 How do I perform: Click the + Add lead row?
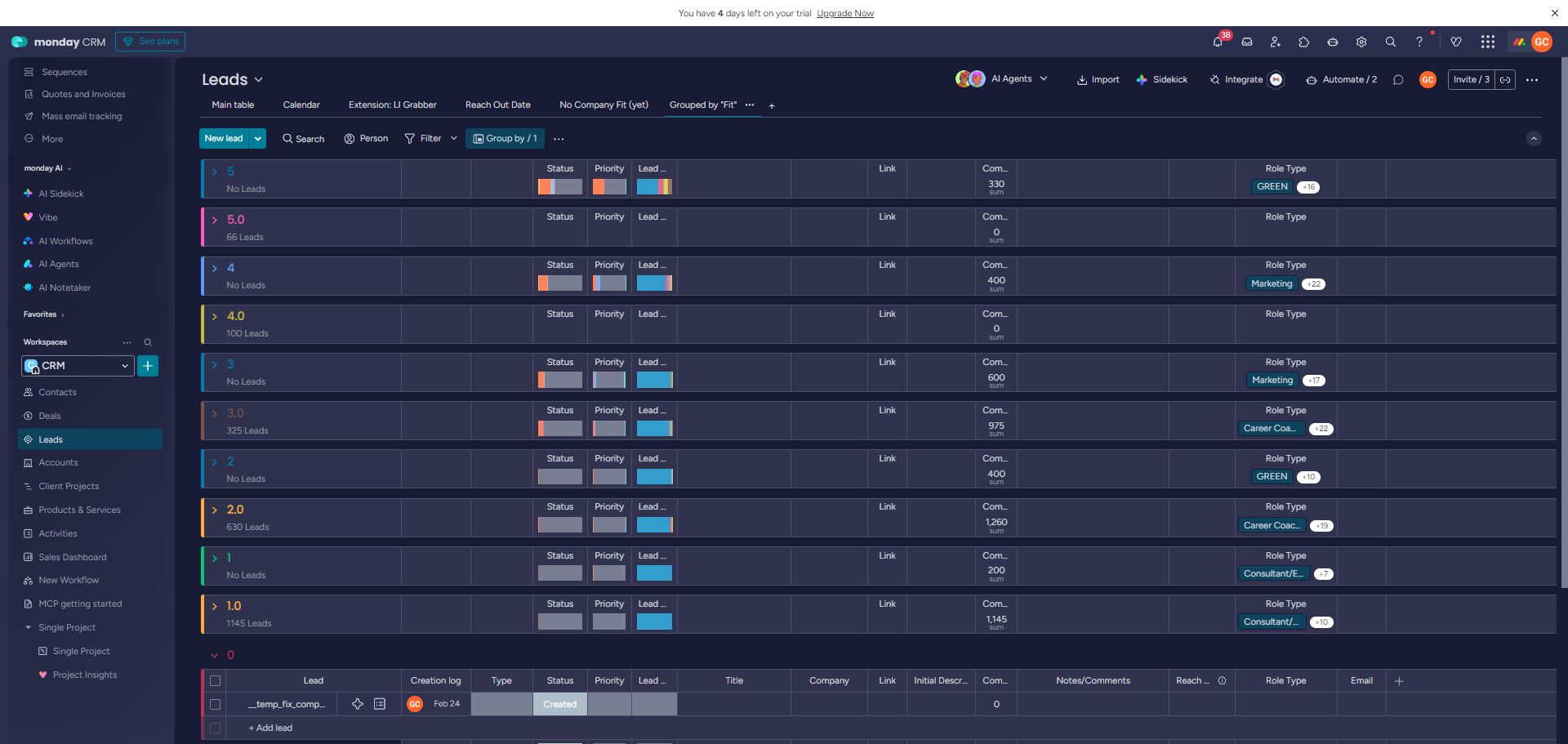coord(270,728)
